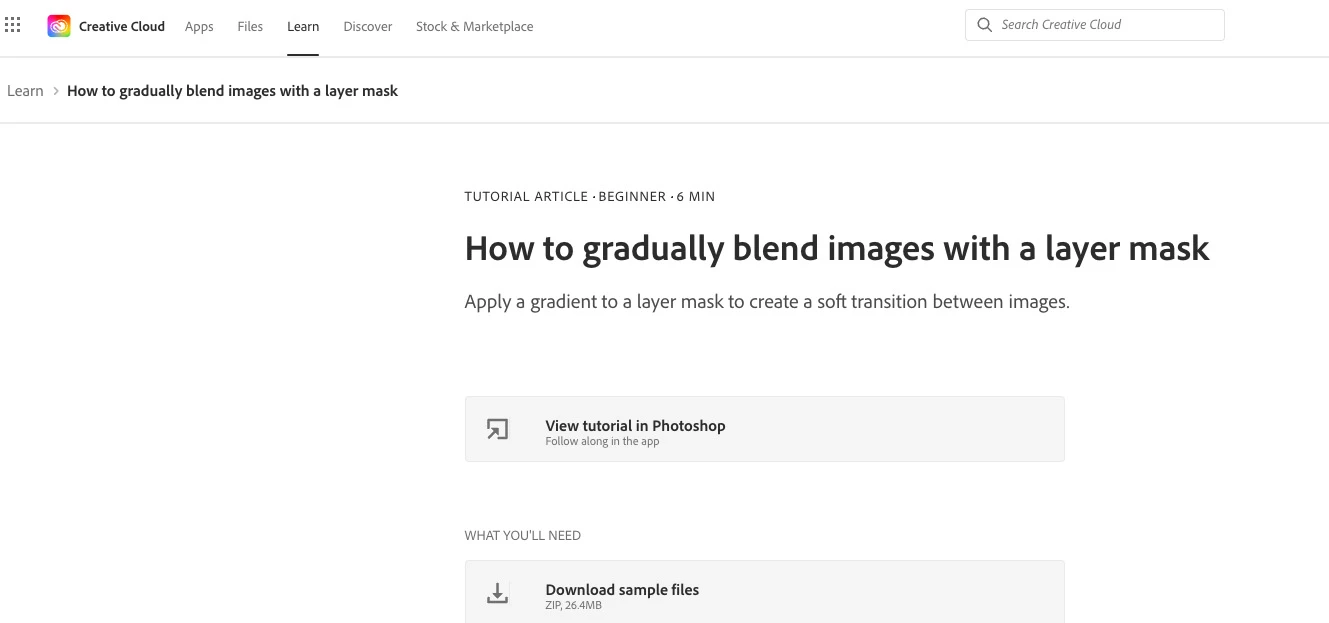Go back to Learn via breadcrumb
Viewport: 1329px width, 623px height.
(x=25, y=91)
